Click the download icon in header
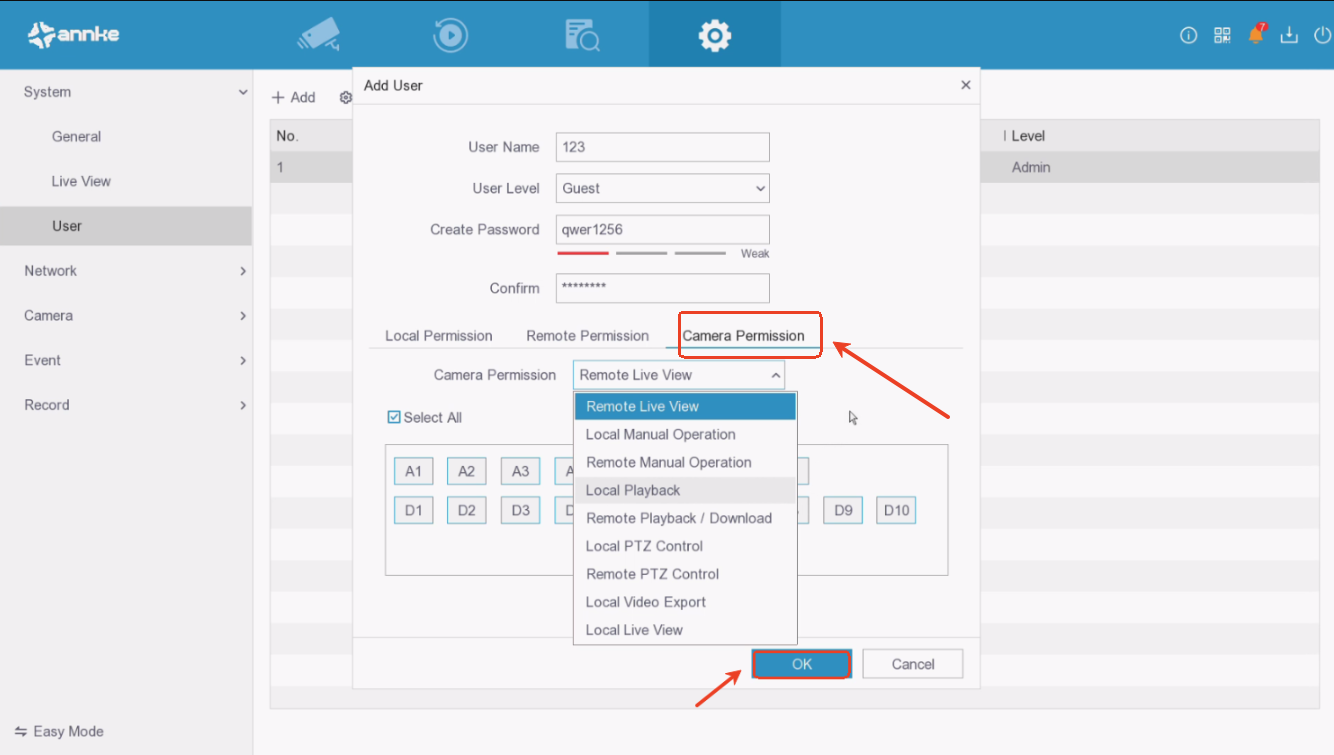The height and width of the screenshot is (755, 1334). 1290,36
